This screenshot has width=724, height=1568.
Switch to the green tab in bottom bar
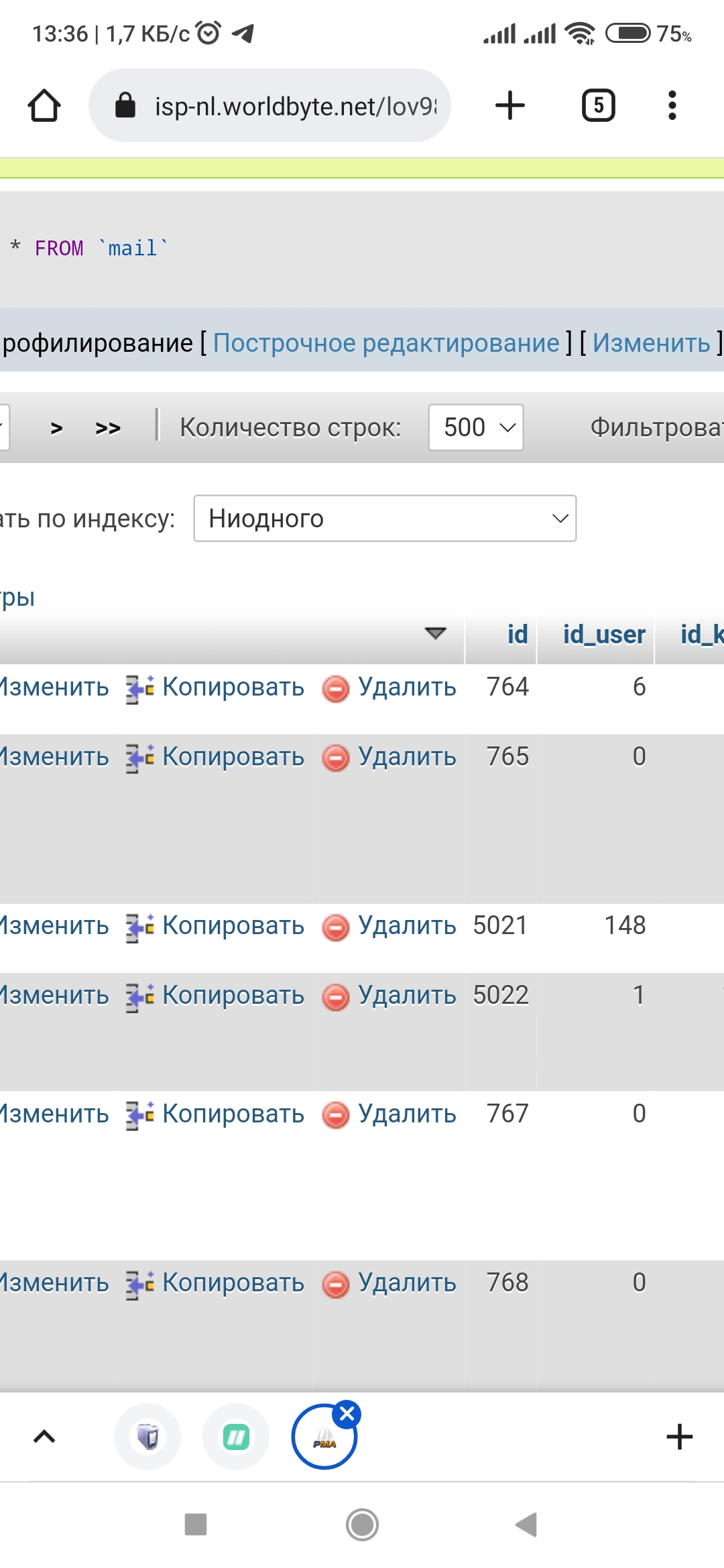236,1437
